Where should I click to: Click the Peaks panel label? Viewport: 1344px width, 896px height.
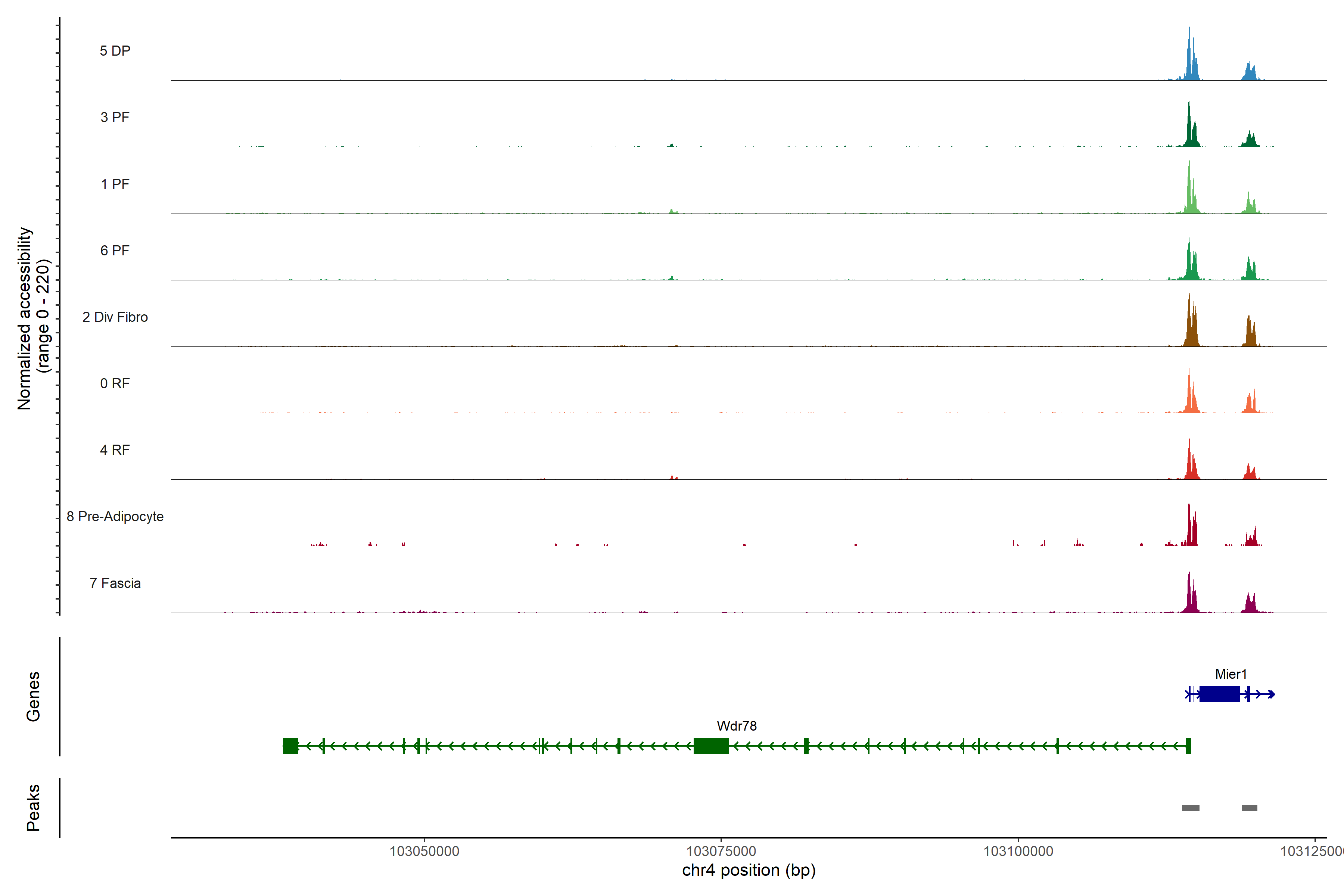33,808
